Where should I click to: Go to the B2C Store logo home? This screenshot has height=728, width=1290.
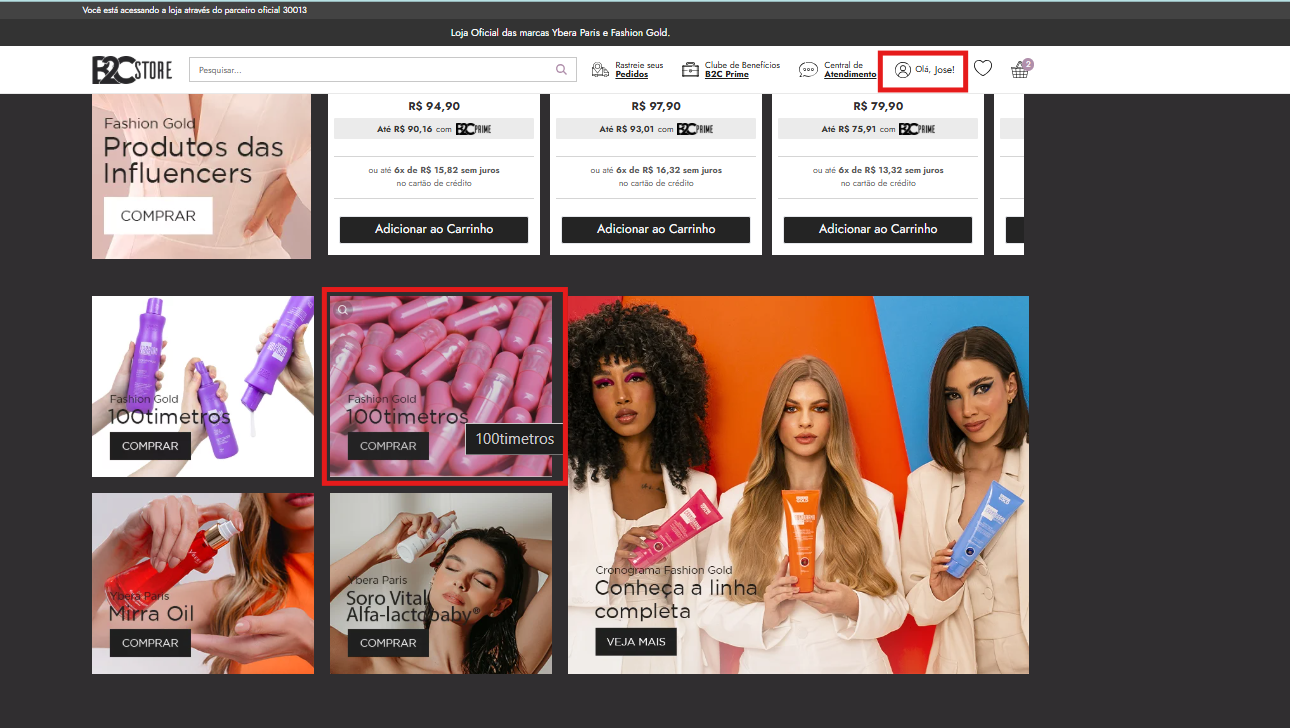pos(132,70)
